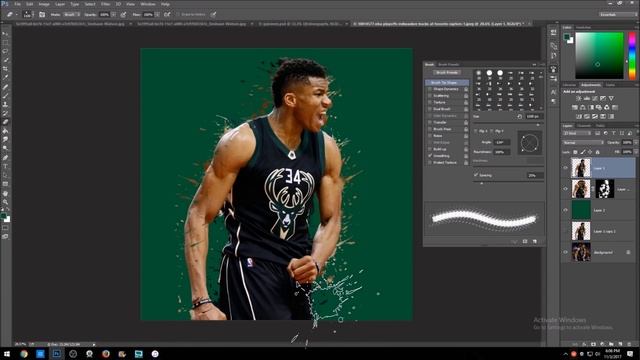The height and width of the screenshot is (360, 640).
Task: Add a Brightness/Contrast adjustment
Action: [578, 98]
